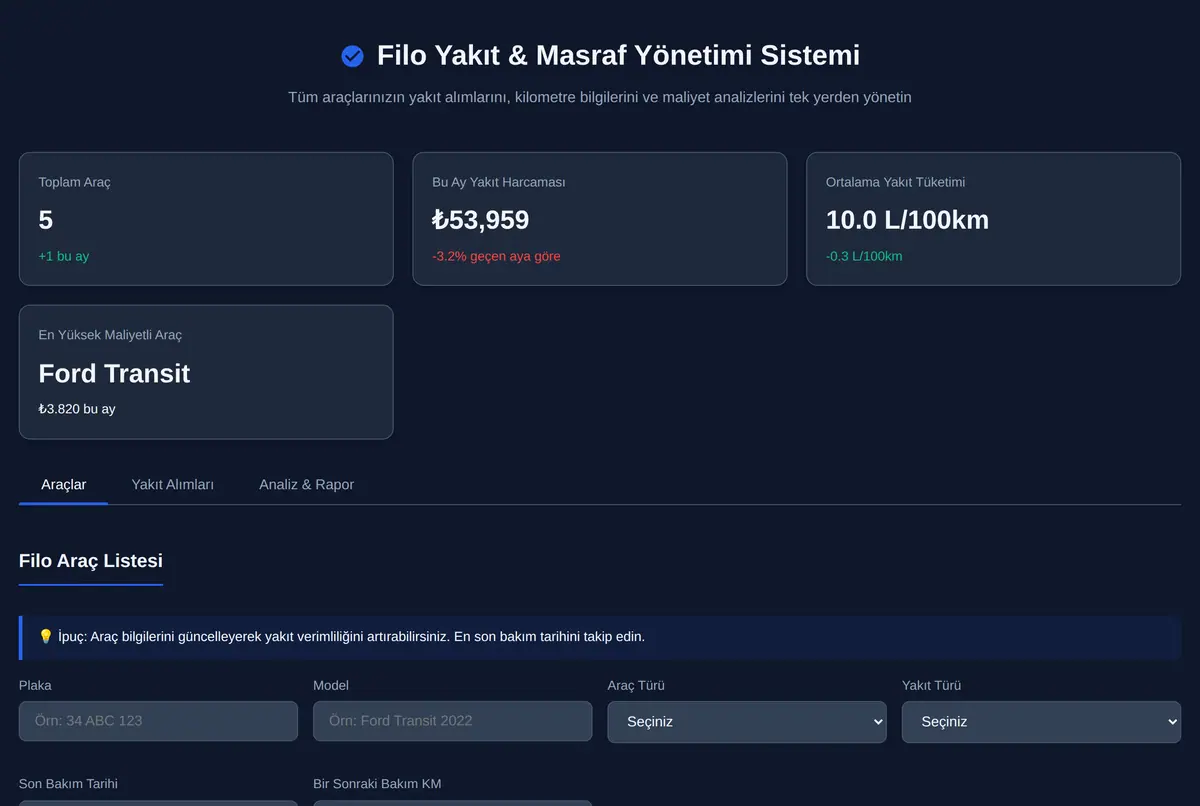Click the '-0.3 L/100km' change text
The image size is (1200, 806).
[864, 256]
